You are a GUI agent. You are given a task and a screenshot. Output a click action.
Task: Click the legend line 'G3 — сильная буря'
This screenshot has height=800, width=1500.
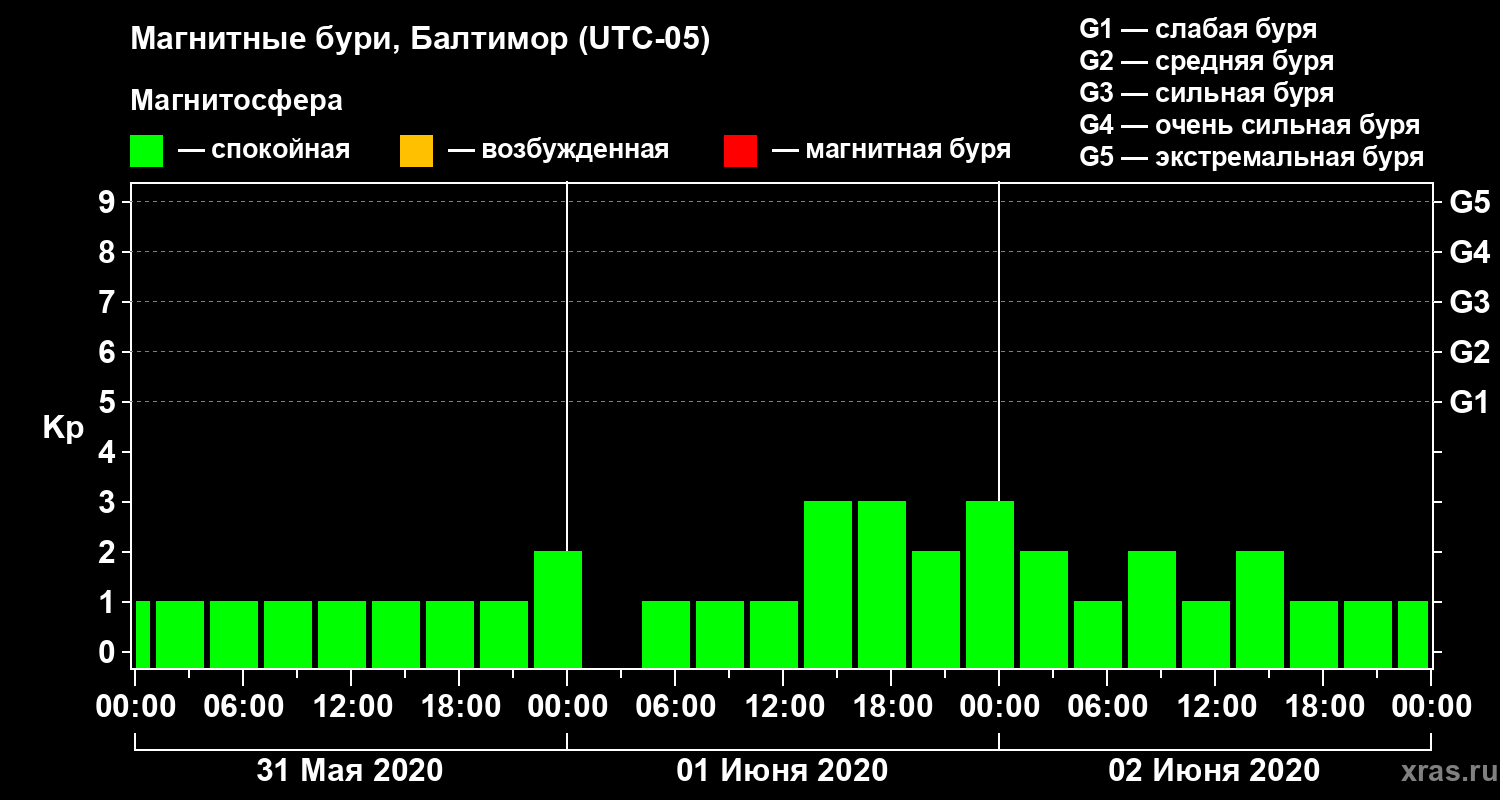coord(1207,93)
